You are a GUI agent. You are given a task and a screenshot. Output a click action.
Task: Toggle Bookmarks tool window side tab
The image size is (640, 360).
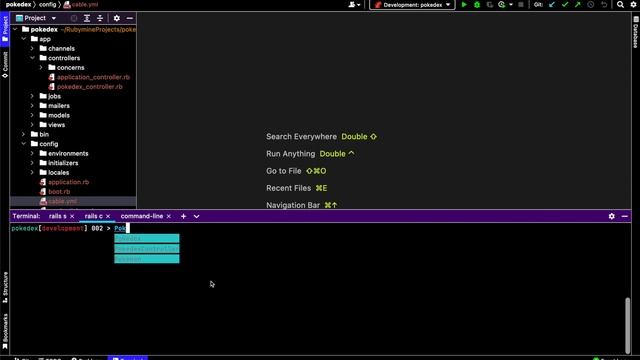pyautogui.click(x=4, y=331)
